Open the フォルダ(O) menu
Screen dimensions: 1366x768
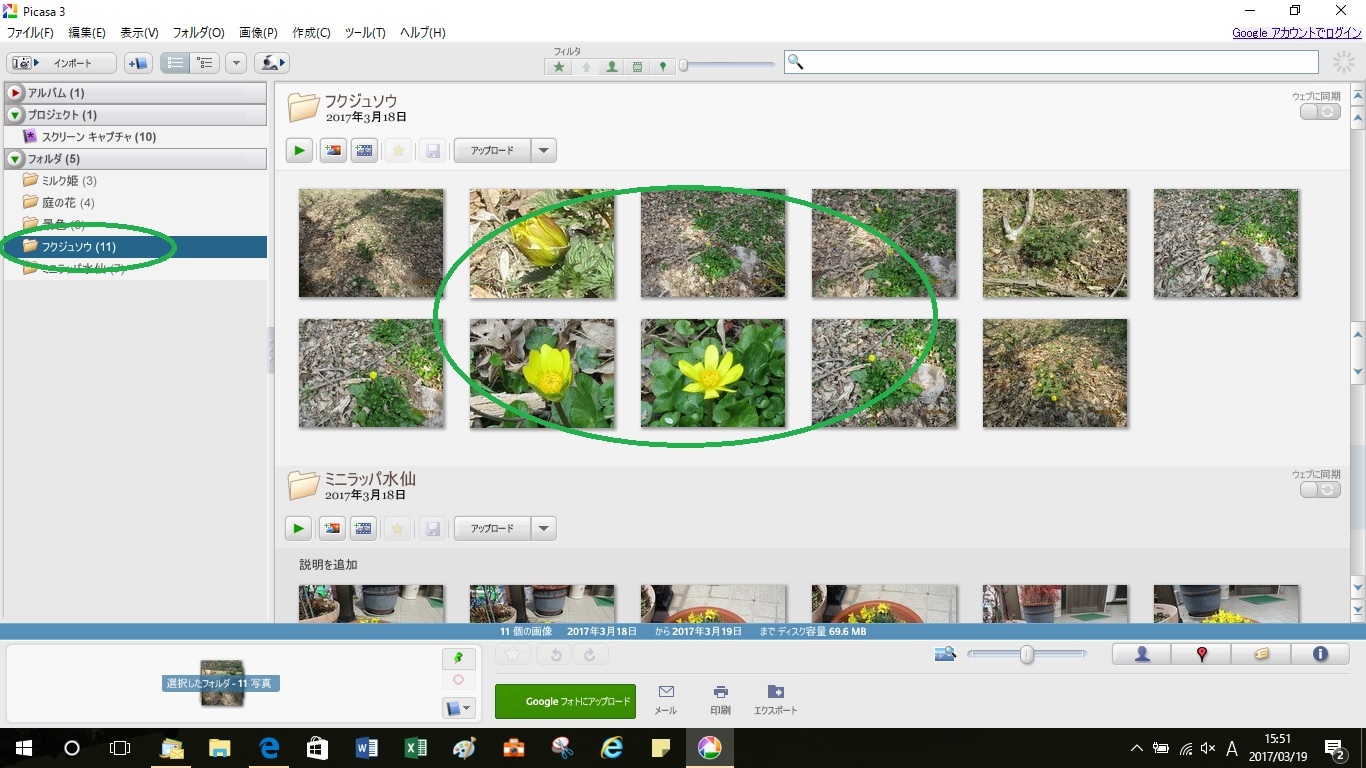199,33
